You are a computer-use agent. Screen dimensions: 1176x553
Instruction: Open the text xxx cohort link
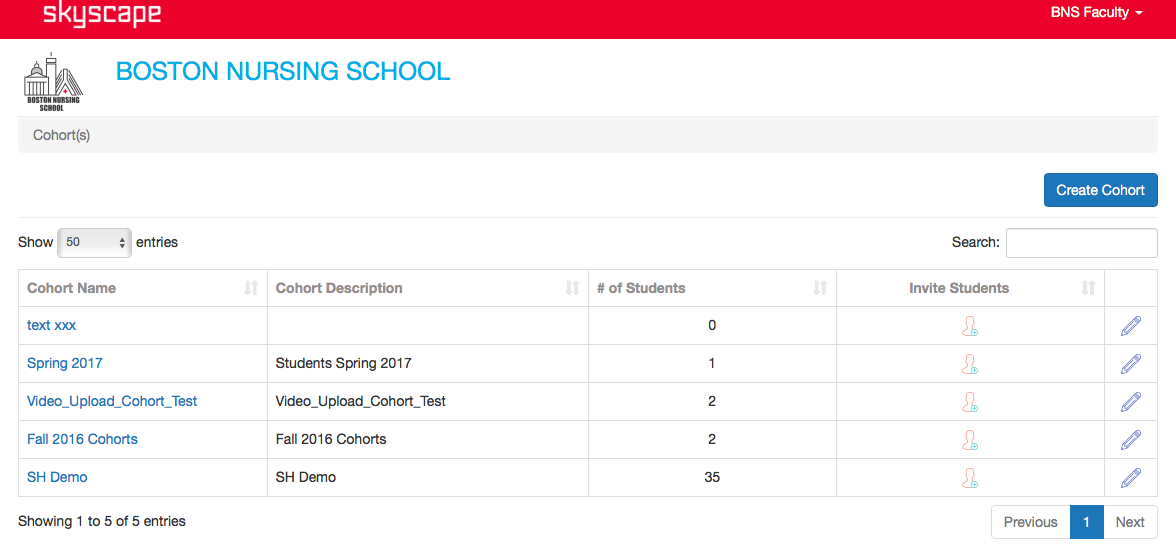(52, 326)
